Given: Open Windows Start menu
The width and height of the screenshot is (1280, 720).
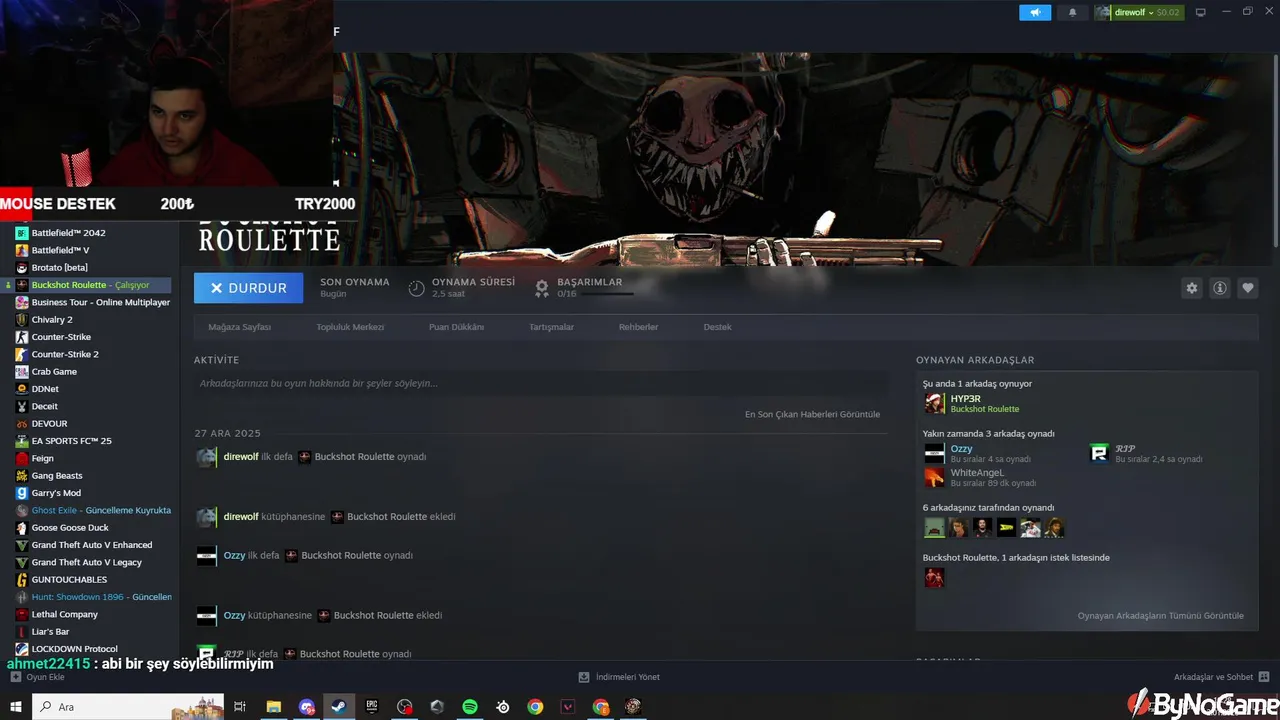Looking at the screenshot, I should point(16,707).
